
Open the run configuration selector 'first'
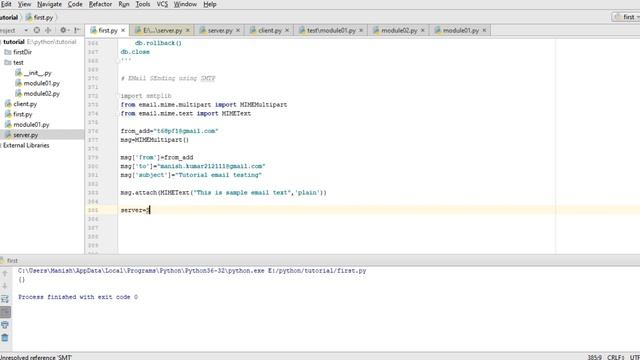(627, 17)
